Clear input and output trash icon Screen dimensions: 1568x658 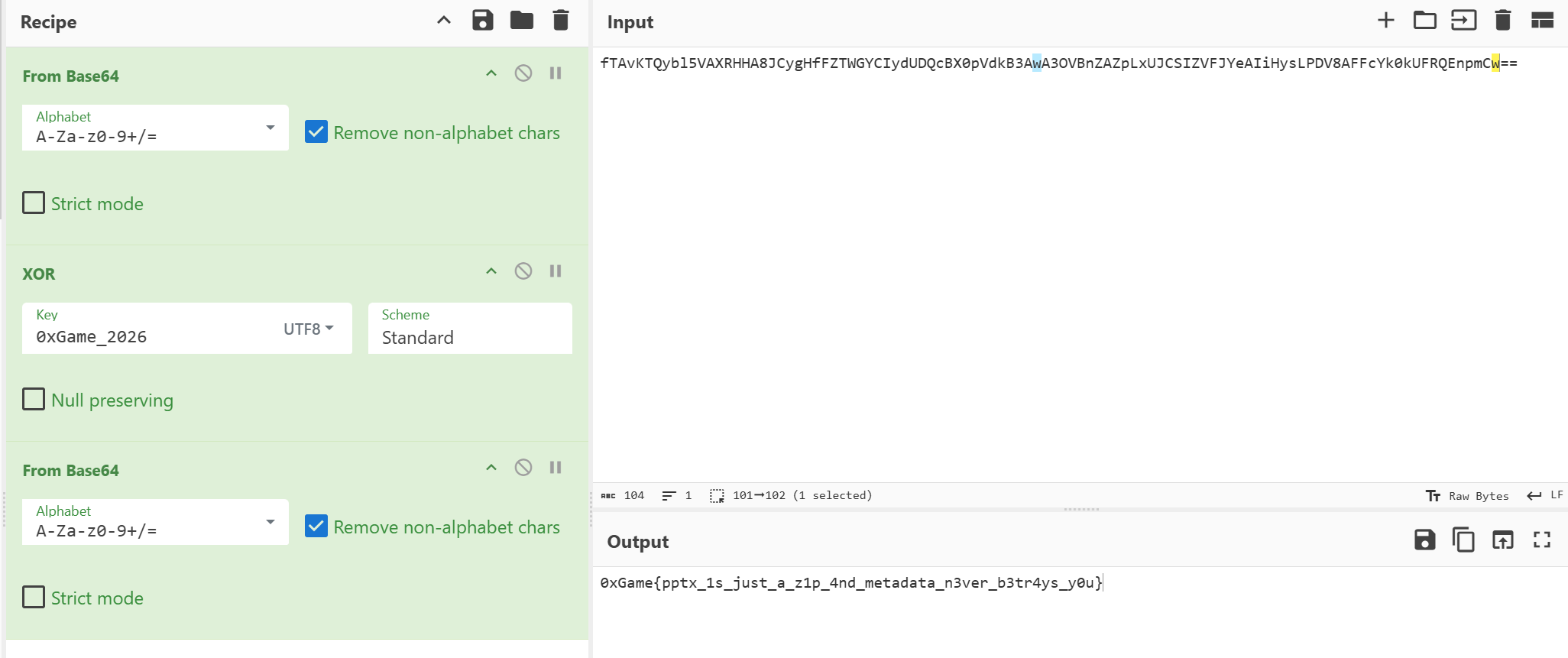(1503, 21)
